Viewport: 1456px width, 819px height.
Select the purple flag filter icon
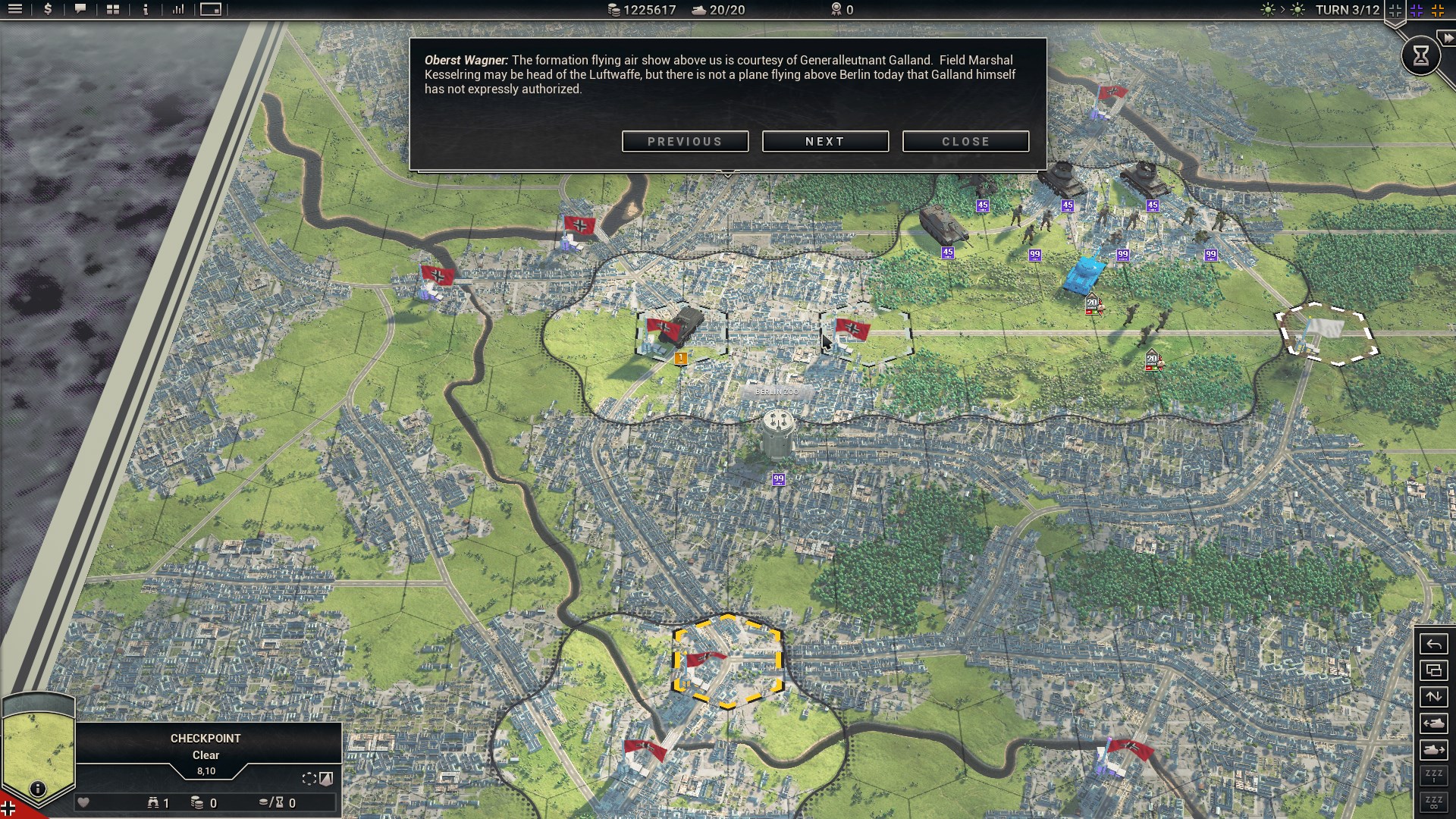[x=1417, y=10]
